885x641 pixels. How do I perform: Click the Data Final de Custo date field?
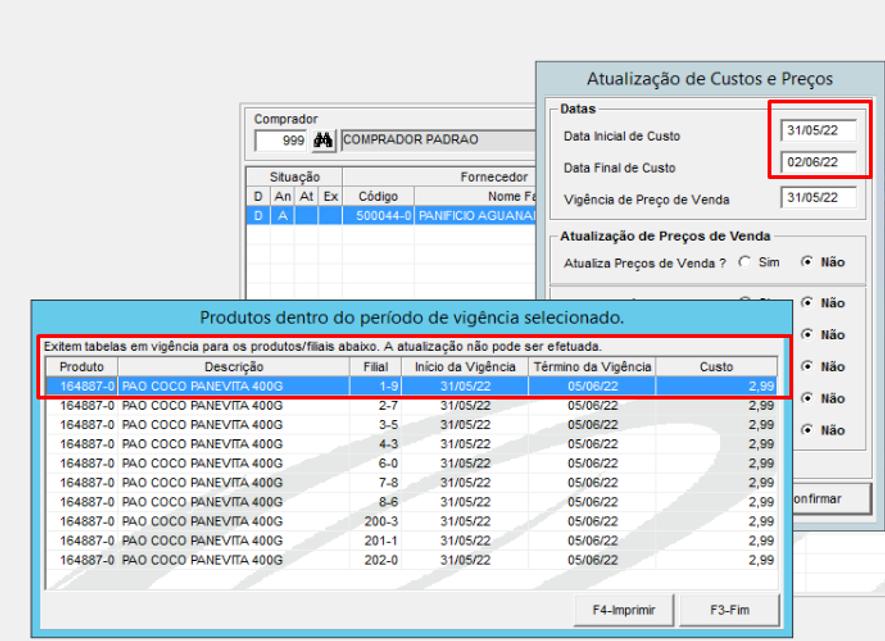click(x=818, y=162)
